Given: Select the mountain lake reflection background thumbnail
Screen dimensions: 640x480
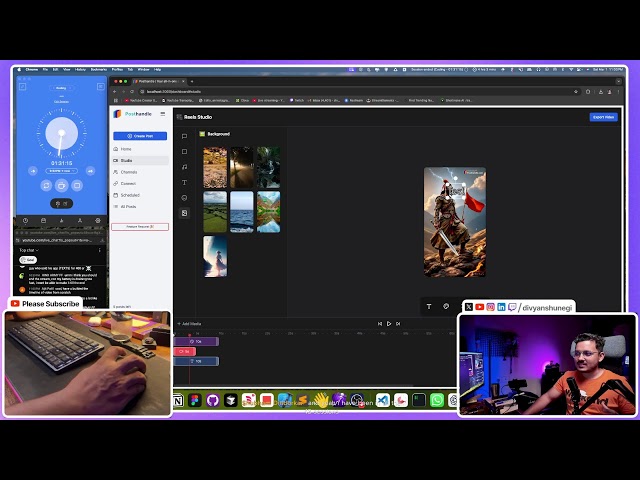Looking at the screenshot, I should (269, 212).
